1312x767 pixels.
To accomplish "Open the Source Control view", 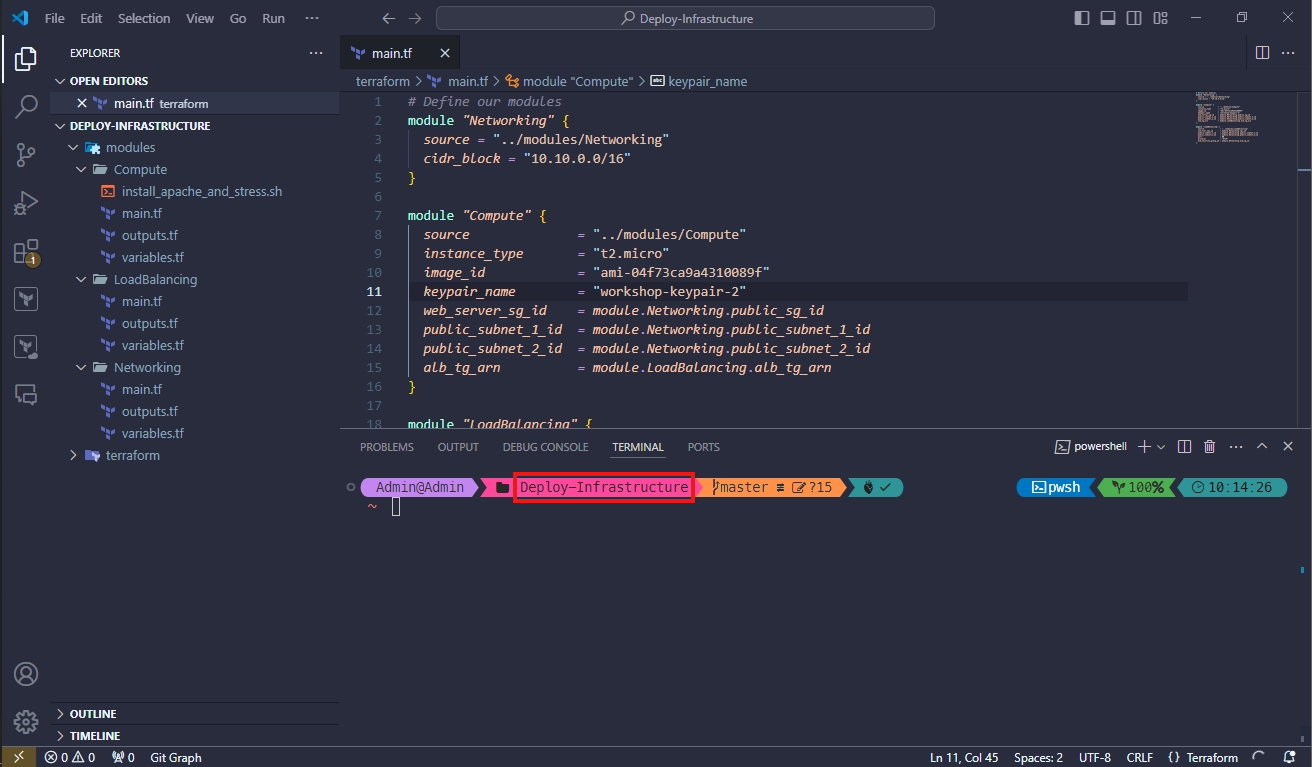I will point(26,154).
